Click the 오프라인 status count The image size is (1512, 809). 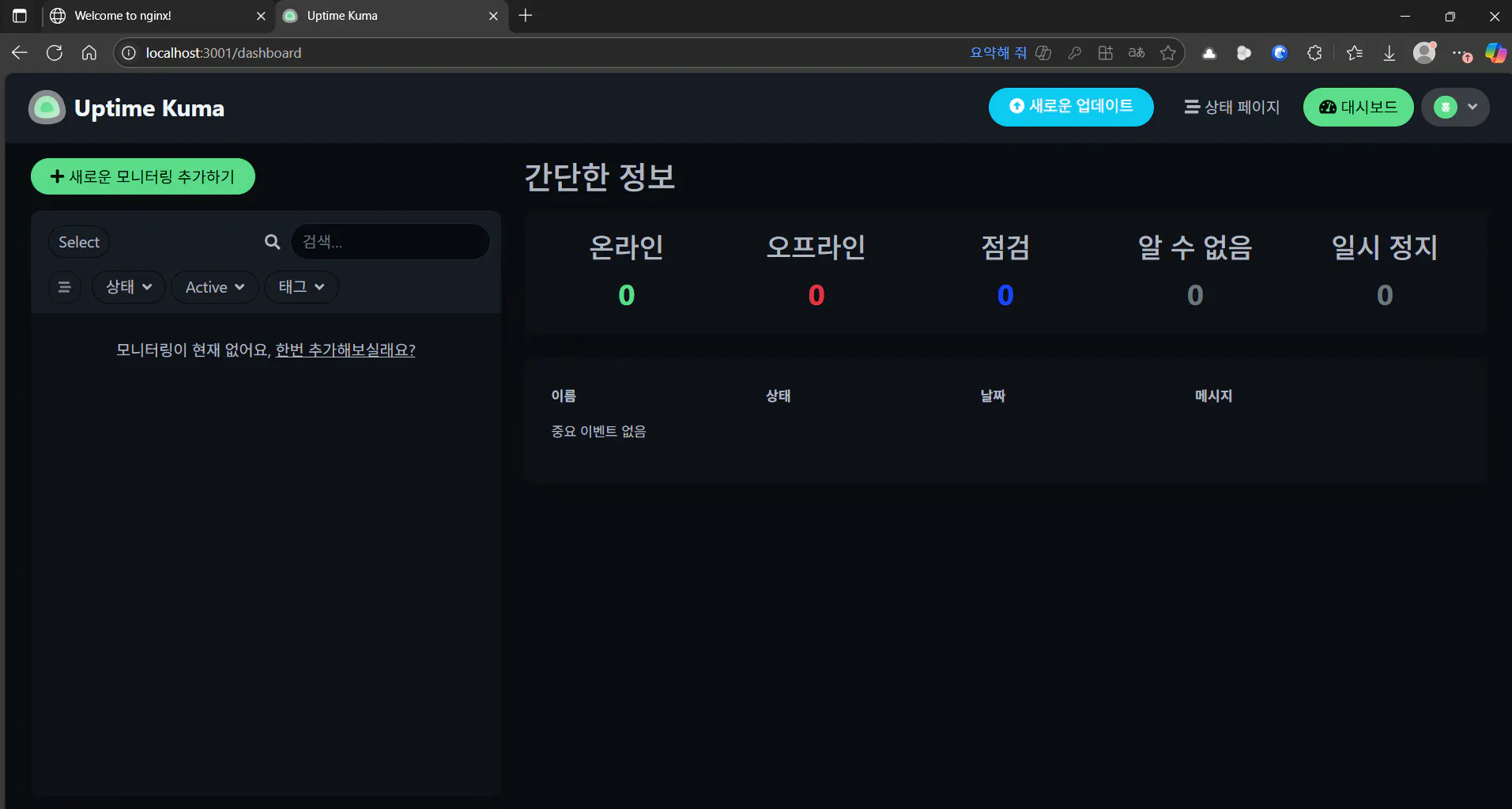tap(816, 295)
